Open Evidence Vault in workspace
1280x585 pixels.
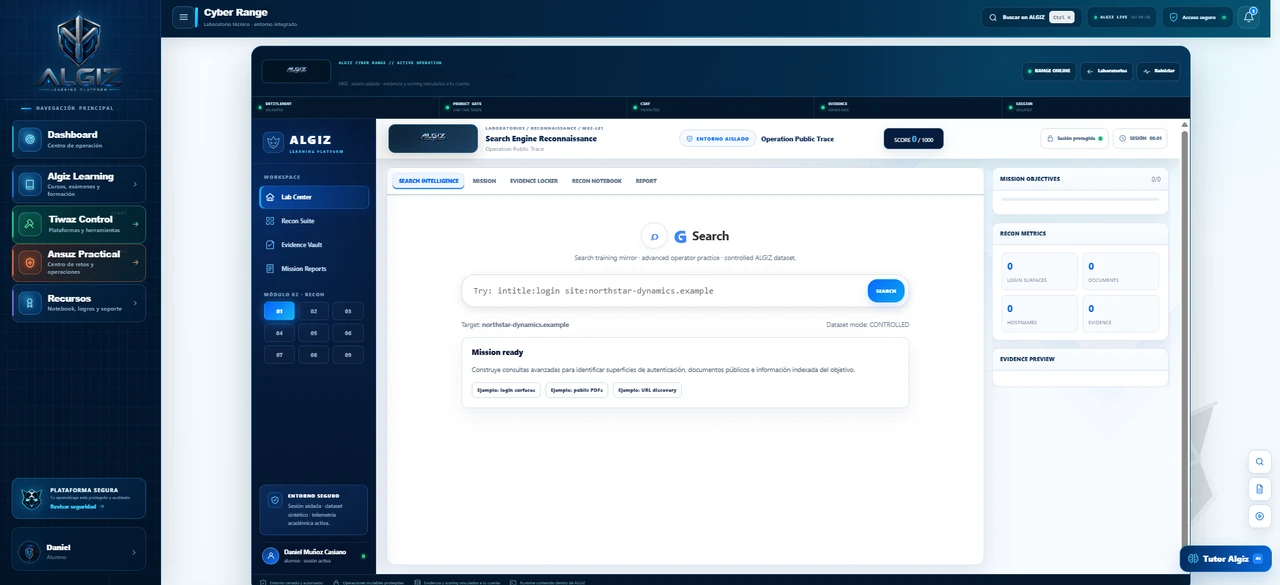(x=314, y=245)
